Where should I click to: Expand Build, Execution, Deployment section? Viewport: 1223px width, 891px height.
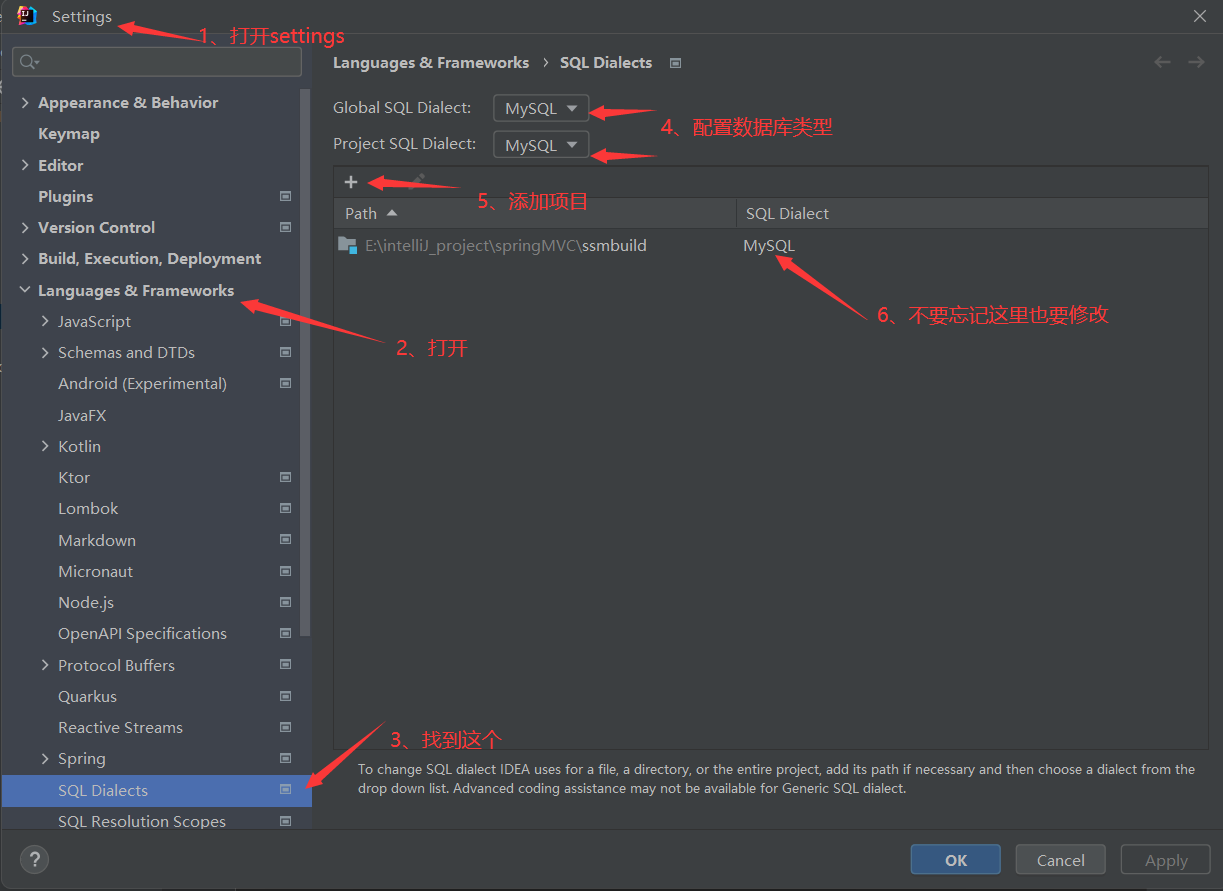pos(25,259)
